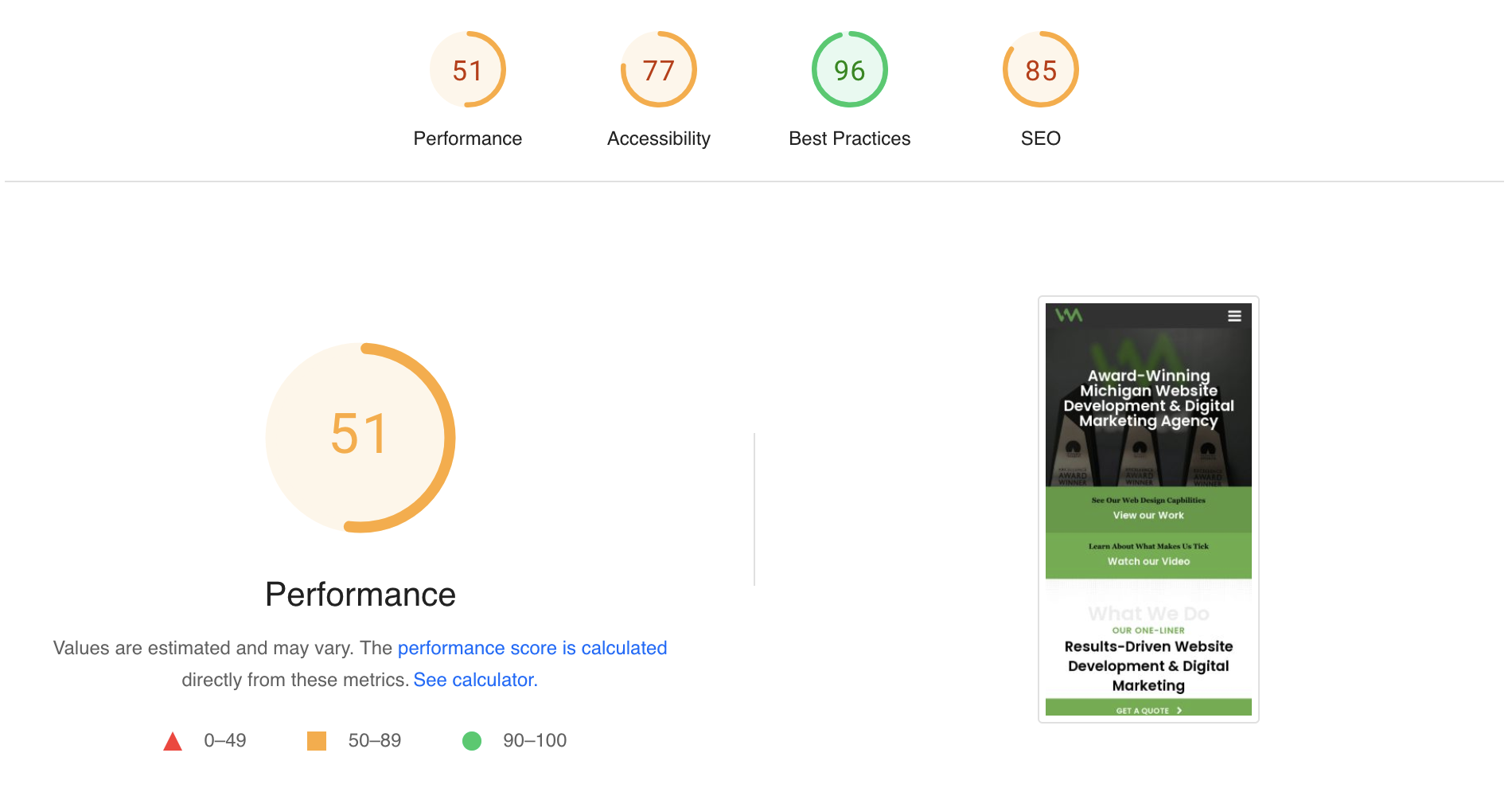
Task: Click the red triangle legend icon
Action: 173,742
